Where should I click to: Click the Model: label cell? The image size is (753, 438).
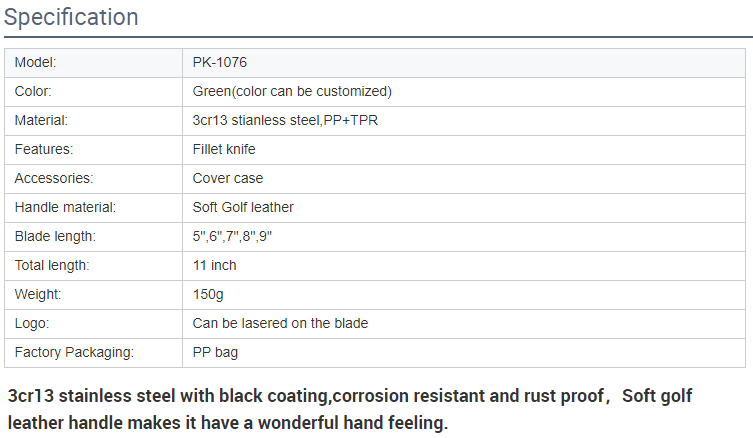(x=94, y=63)
